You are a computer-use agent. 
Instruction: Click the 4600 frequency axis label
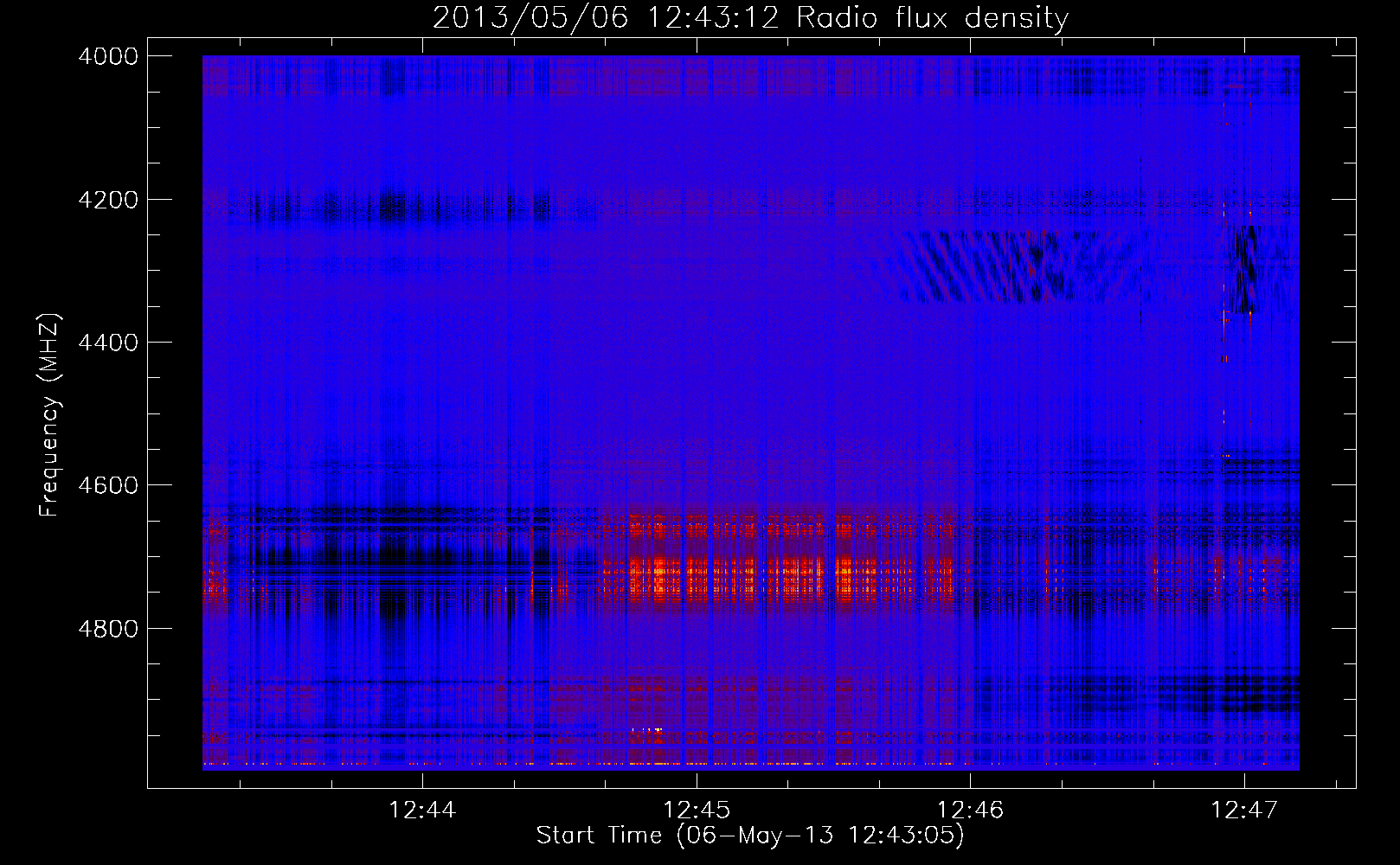tap(108, 485)
